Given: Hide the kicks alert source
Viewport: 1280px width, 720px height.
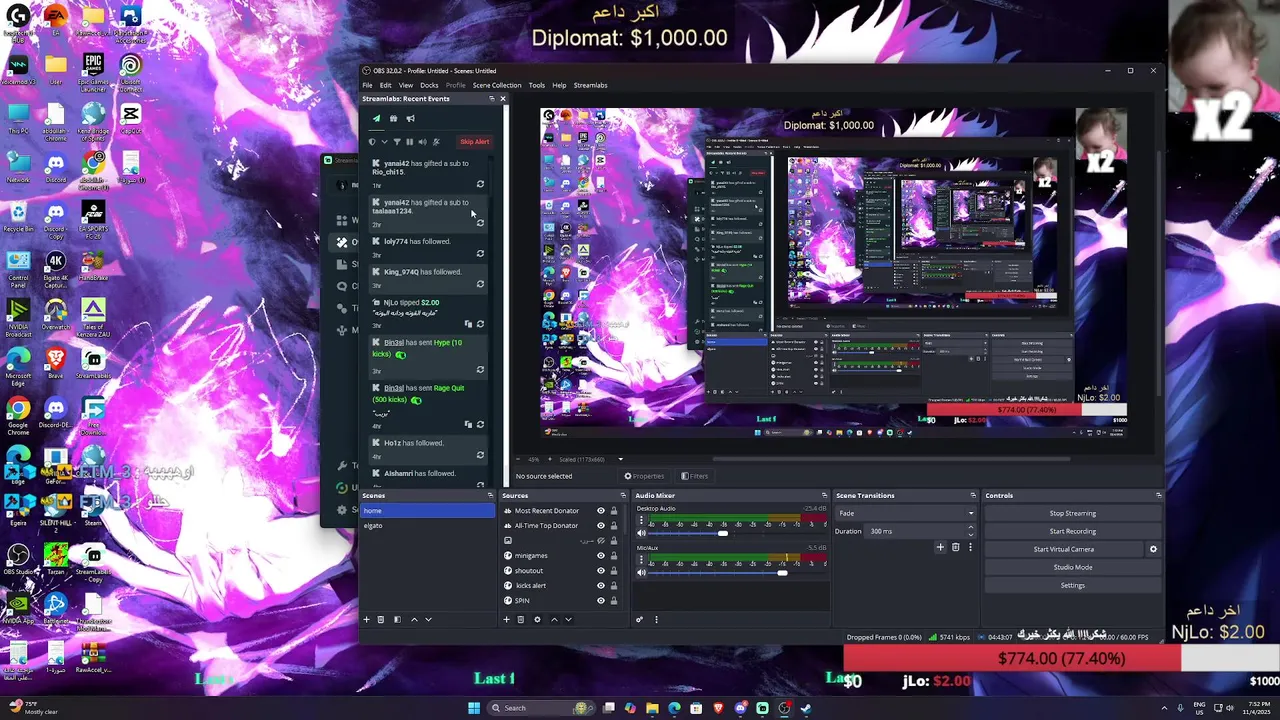Looking at the screenshot, I should click(x=601, y=586).
